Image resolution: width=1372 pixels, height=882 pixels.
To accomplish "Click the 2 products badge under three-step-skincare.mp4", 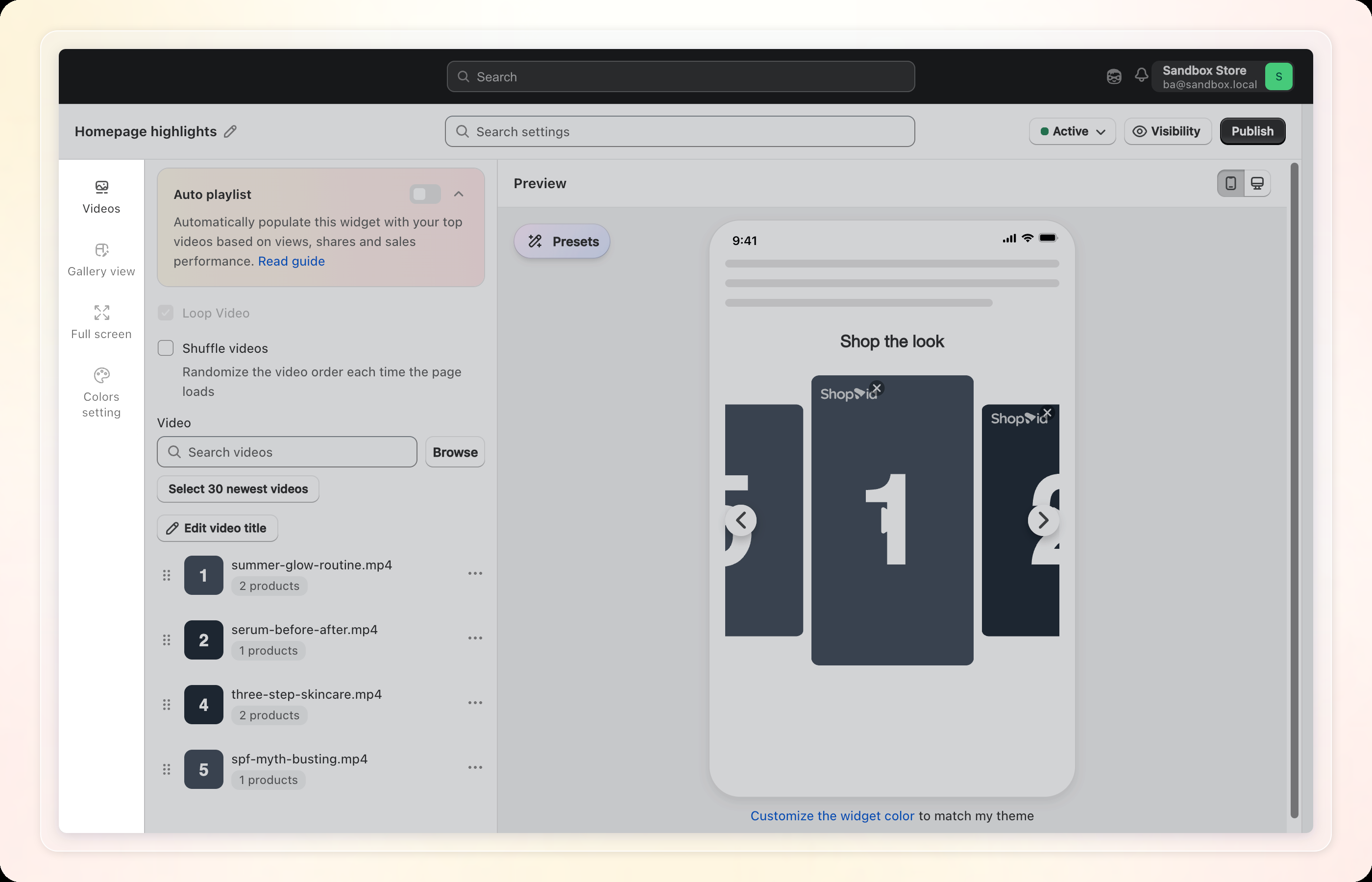I will tap(269, 715).
